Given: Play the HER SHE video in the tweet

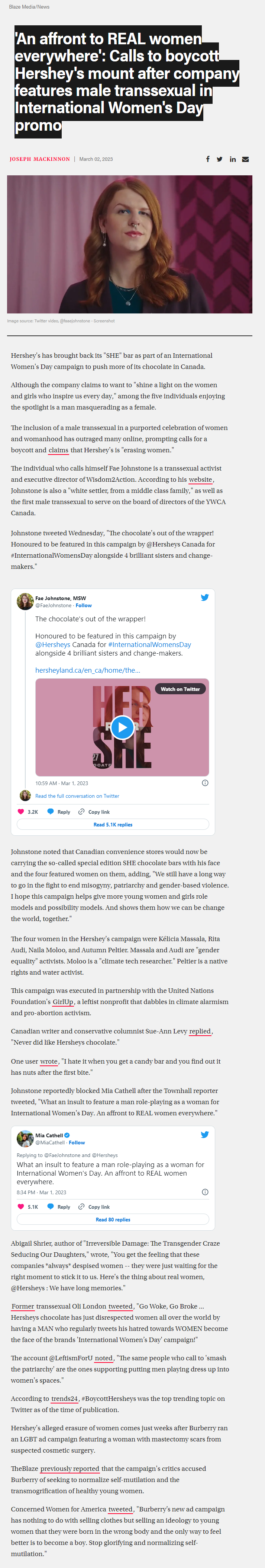Looking at the screenshot, I should (122, 727).
